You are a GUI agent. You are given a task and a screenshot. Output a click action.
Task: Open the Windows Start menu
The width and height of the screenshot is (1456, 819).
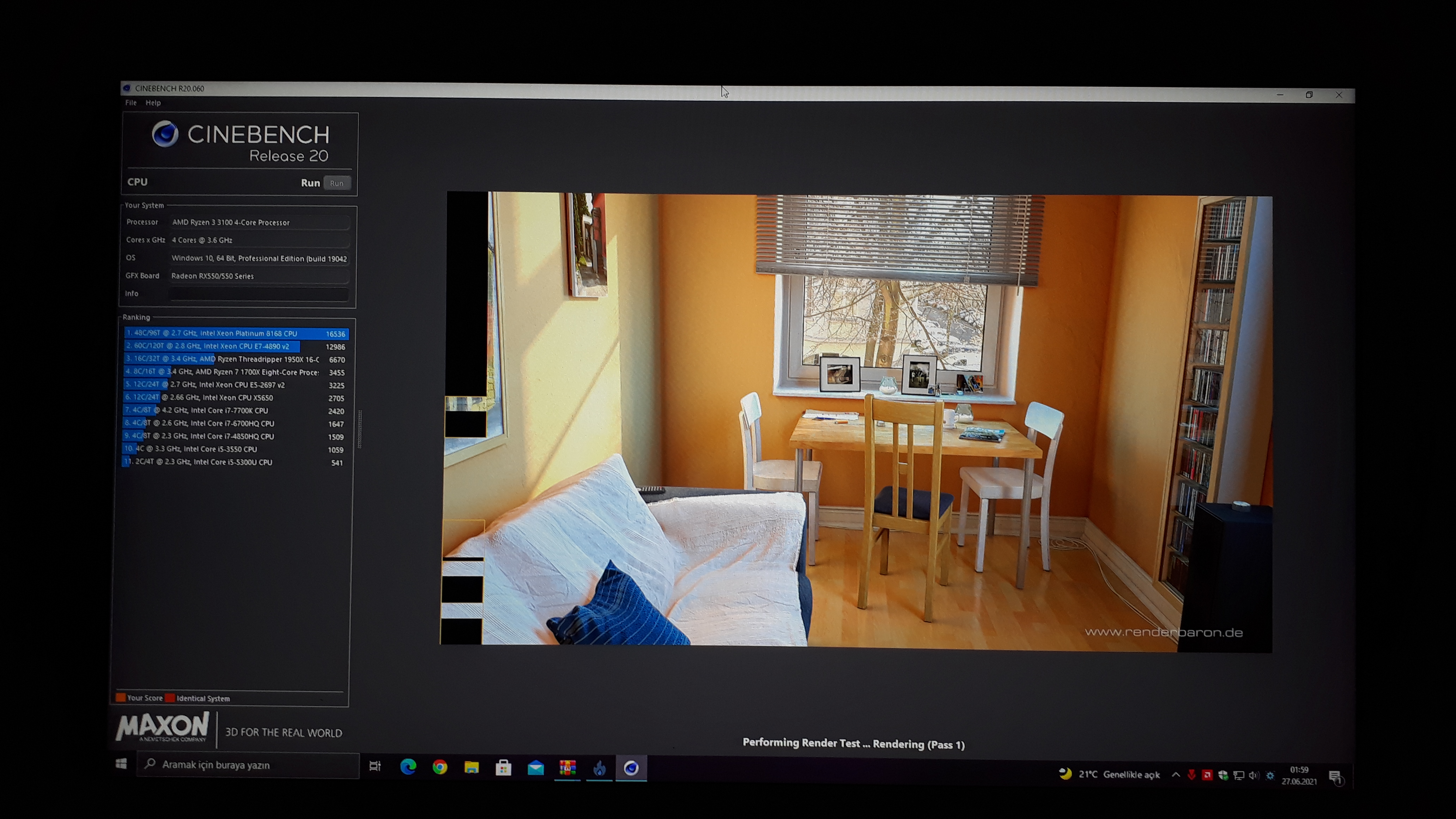(x=121, y=764)
